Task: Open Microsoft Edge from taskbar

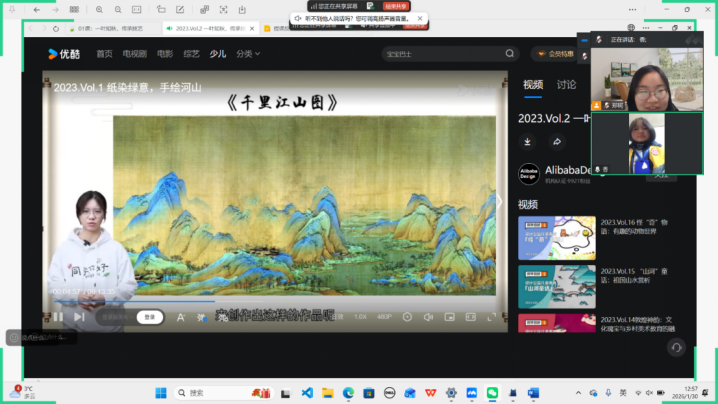Action: pos(348,393)
